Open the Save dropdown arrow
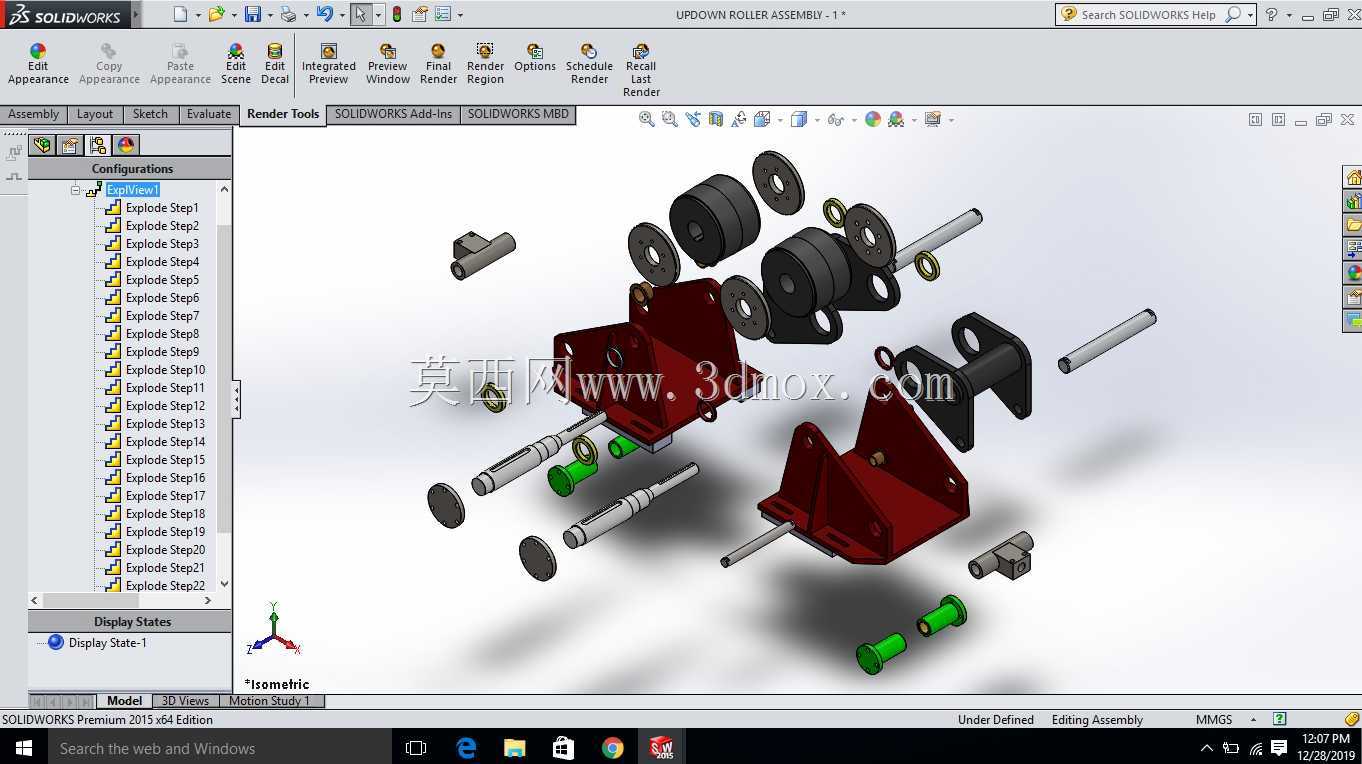The image size is (1362, 764). coord(270,15)
